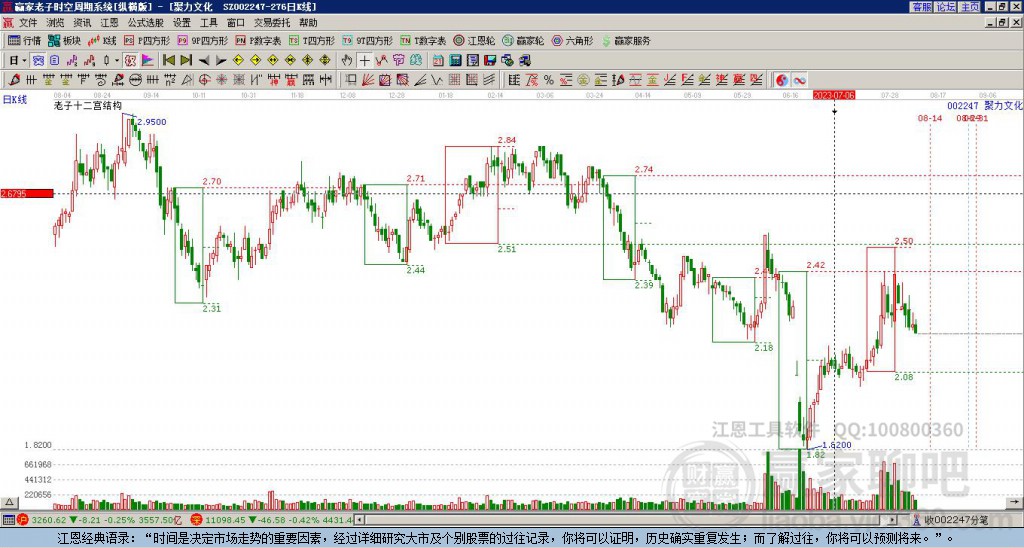
Task: Open the 江恩轮 Gann wheel
Action: [474, 40]
